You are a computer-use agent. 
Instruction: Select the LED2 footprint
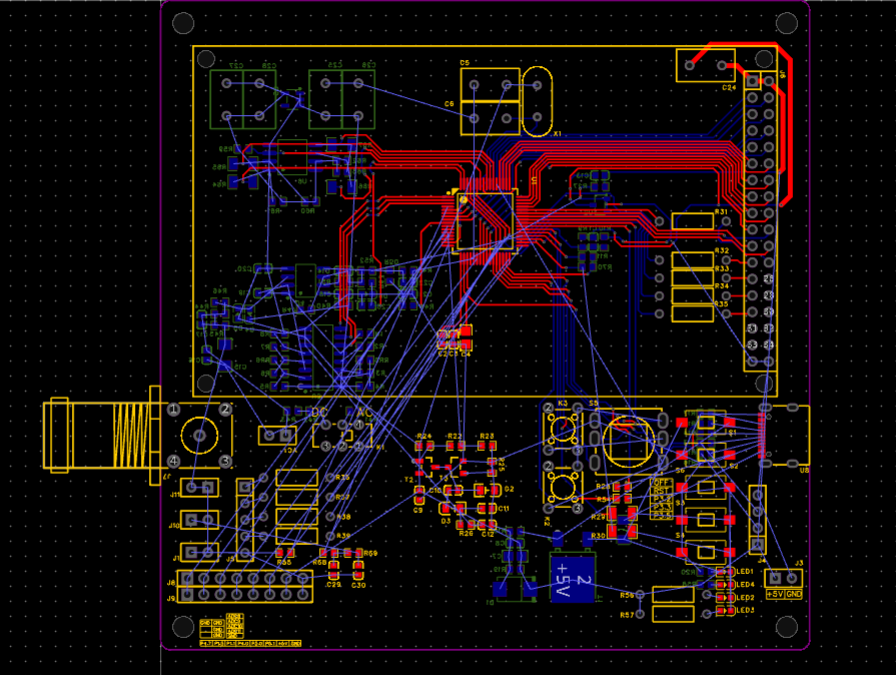tap(726, 598)
